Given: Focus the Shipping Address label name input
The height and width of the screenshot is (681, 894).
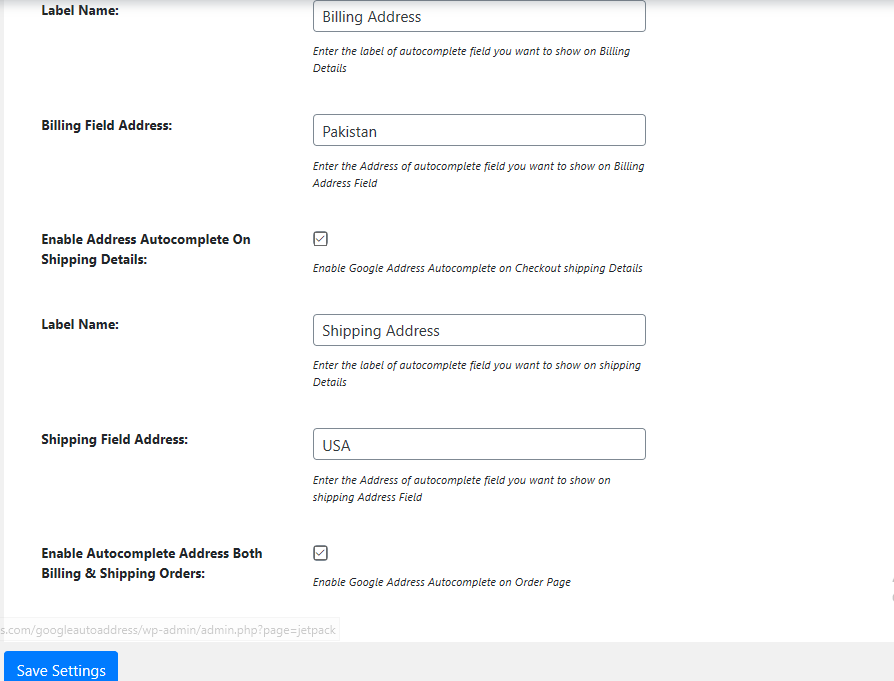Looking at the screenshot, I should pos(478,330).
